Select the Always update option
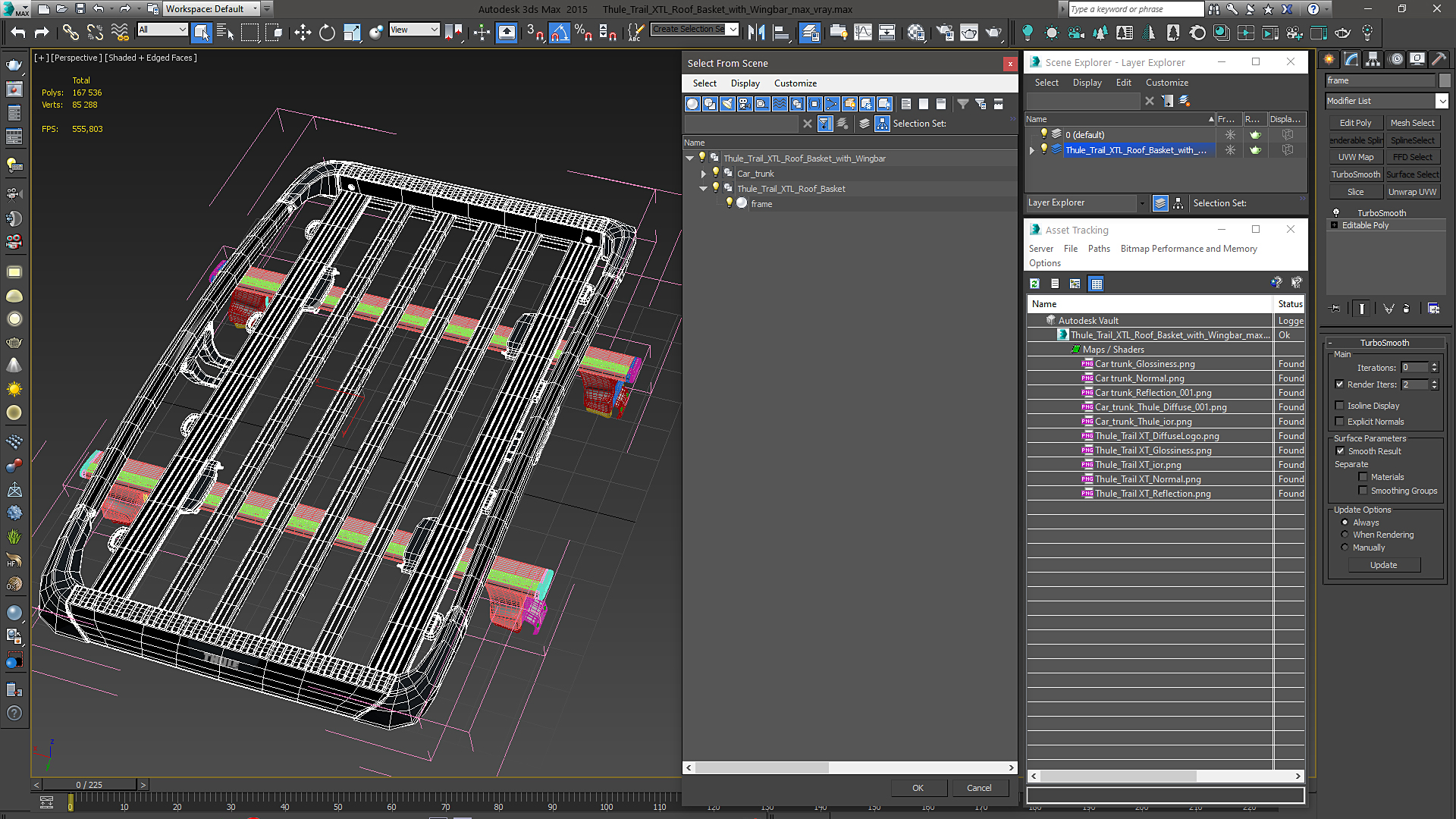The height and width of the screenshot is (819, 1456). click(1345, 522)
